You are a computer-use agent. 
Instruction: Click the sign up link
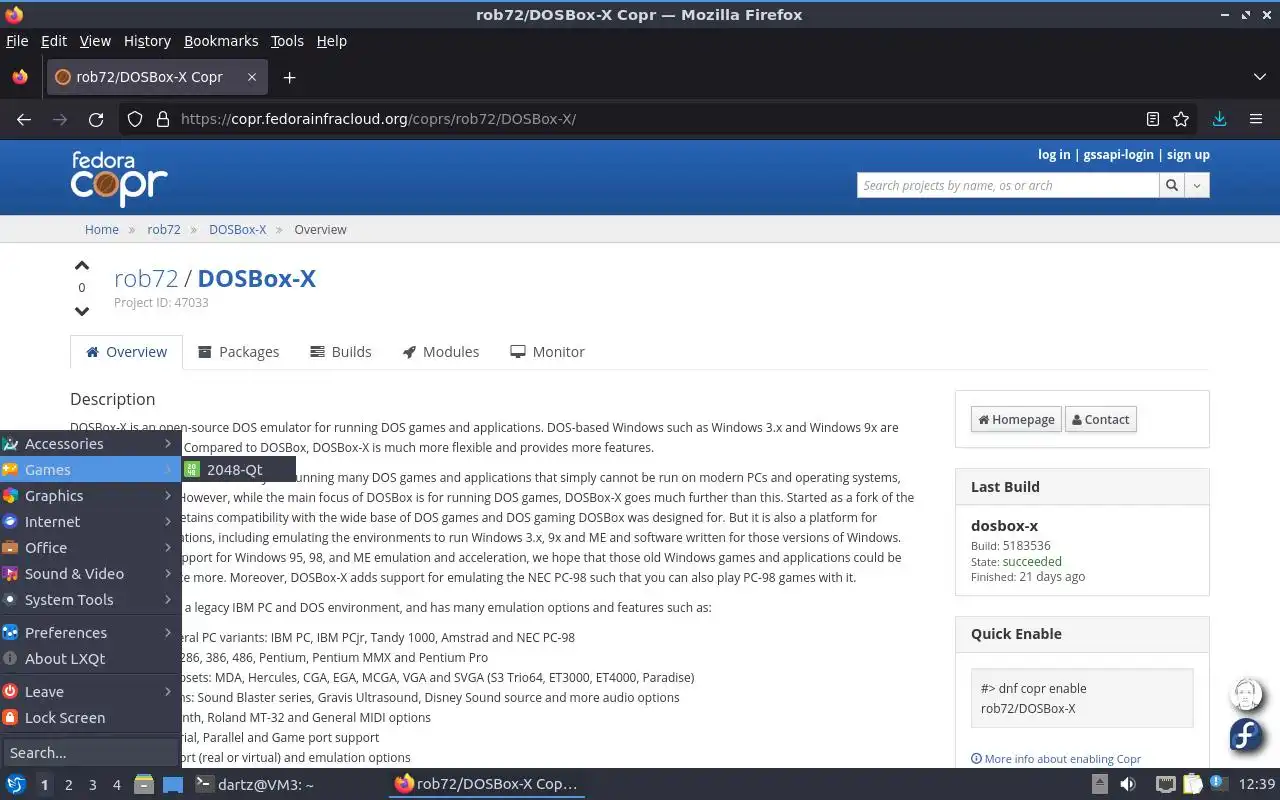click(x=1188, y=154)
